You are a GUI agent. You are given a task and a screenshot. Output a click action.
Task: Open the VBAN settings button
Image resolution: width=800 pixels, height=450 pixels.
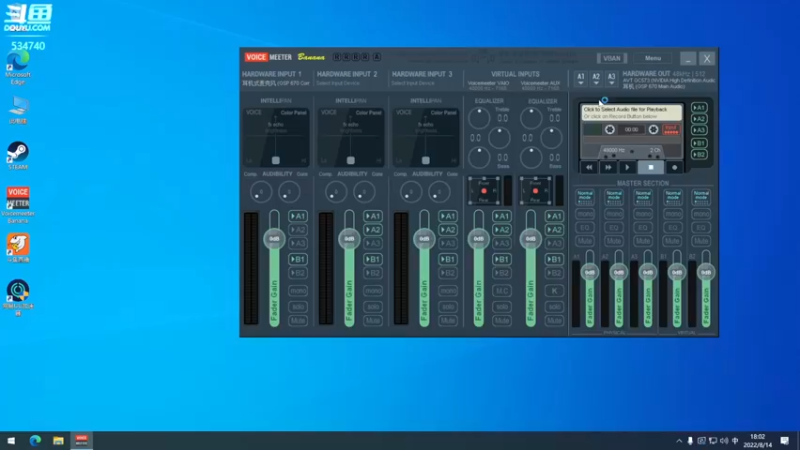[x=612, y=58]
